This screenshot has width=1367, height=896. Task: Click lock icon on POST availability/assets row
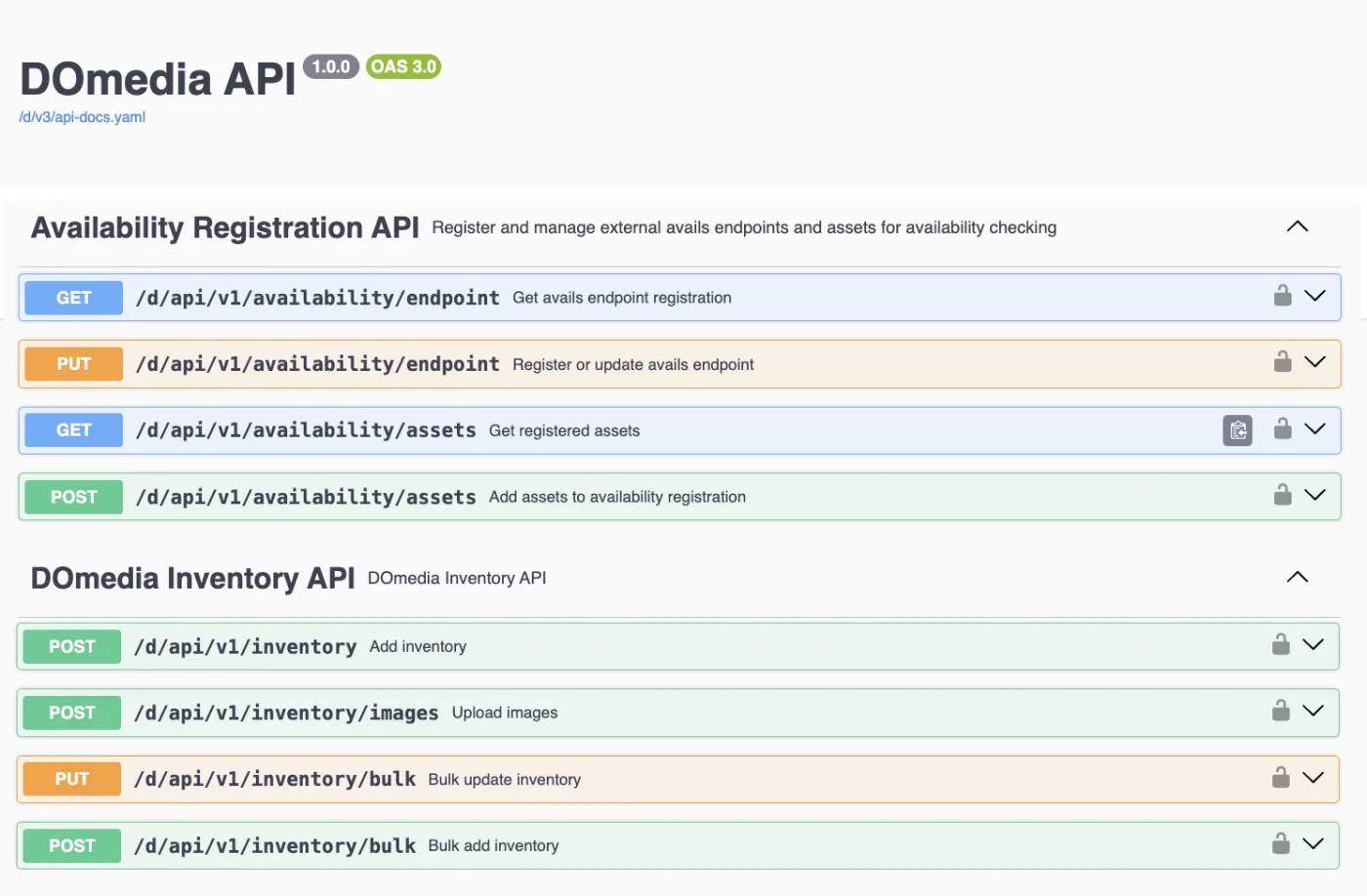tap(1282, 495)
